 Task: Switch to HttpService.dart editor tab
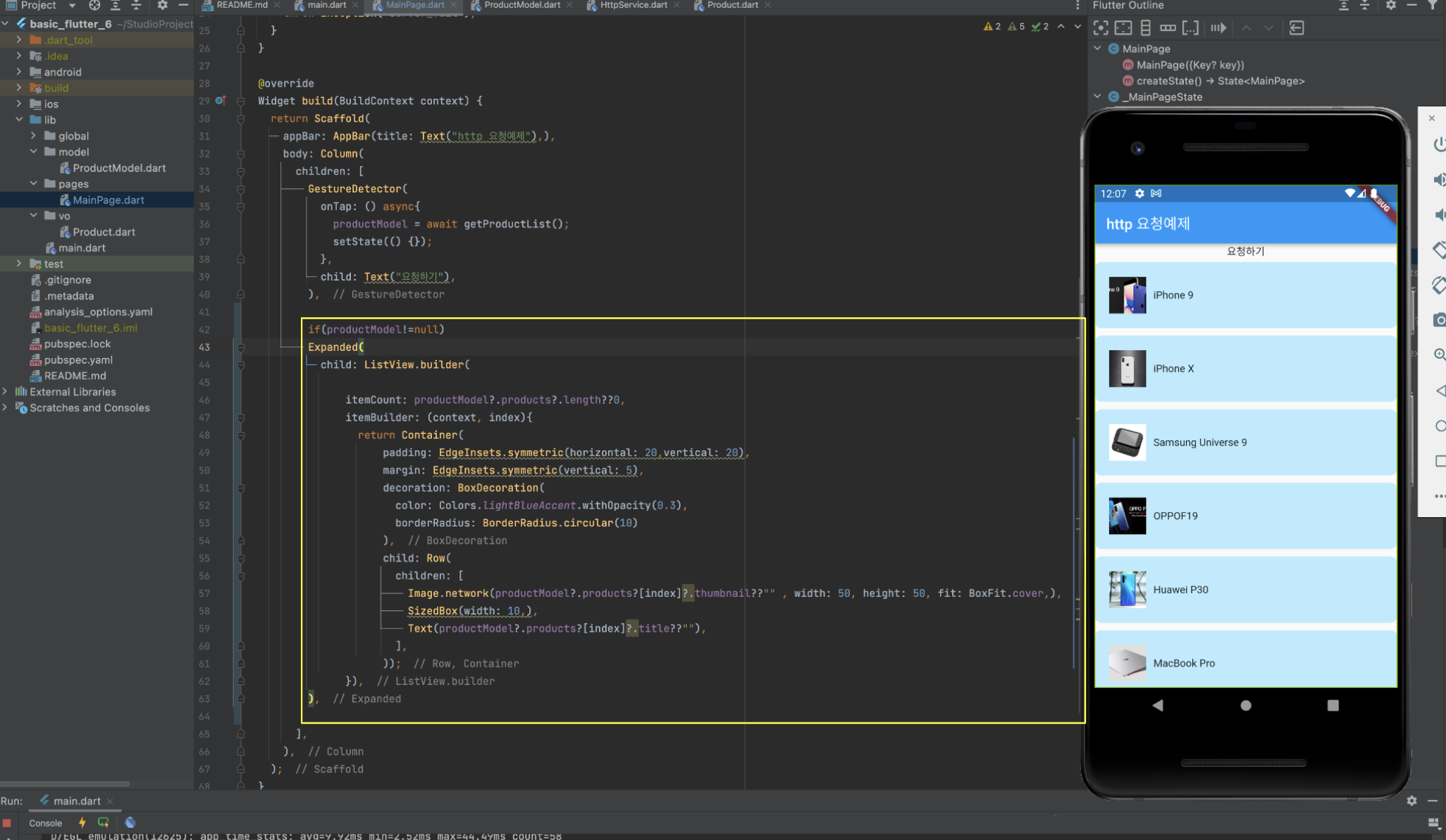tap(633, 5)
